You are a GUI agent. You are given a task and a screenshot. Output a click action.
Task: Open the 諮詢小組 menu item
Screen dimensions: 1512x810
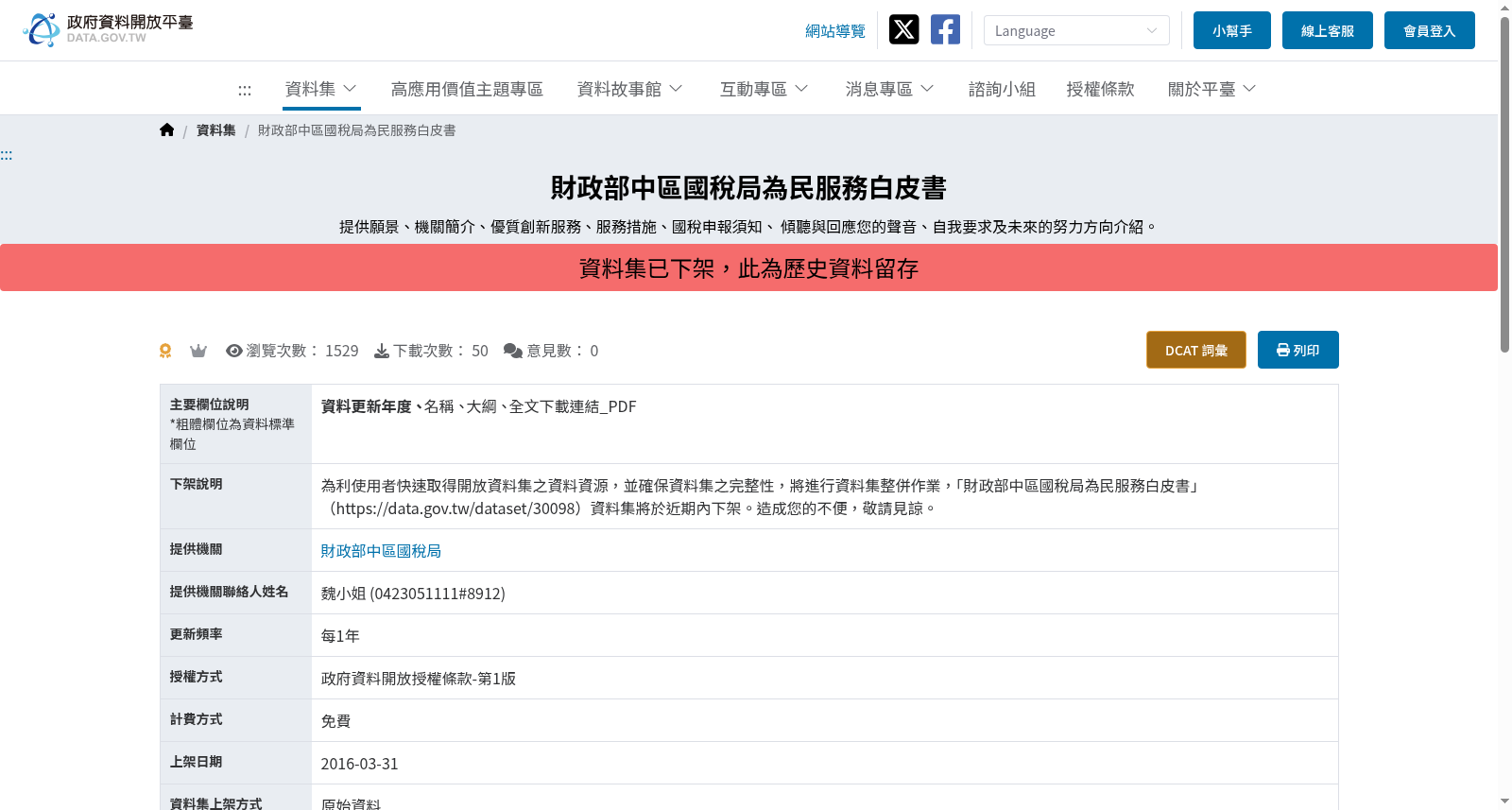tap(1002, 89)
